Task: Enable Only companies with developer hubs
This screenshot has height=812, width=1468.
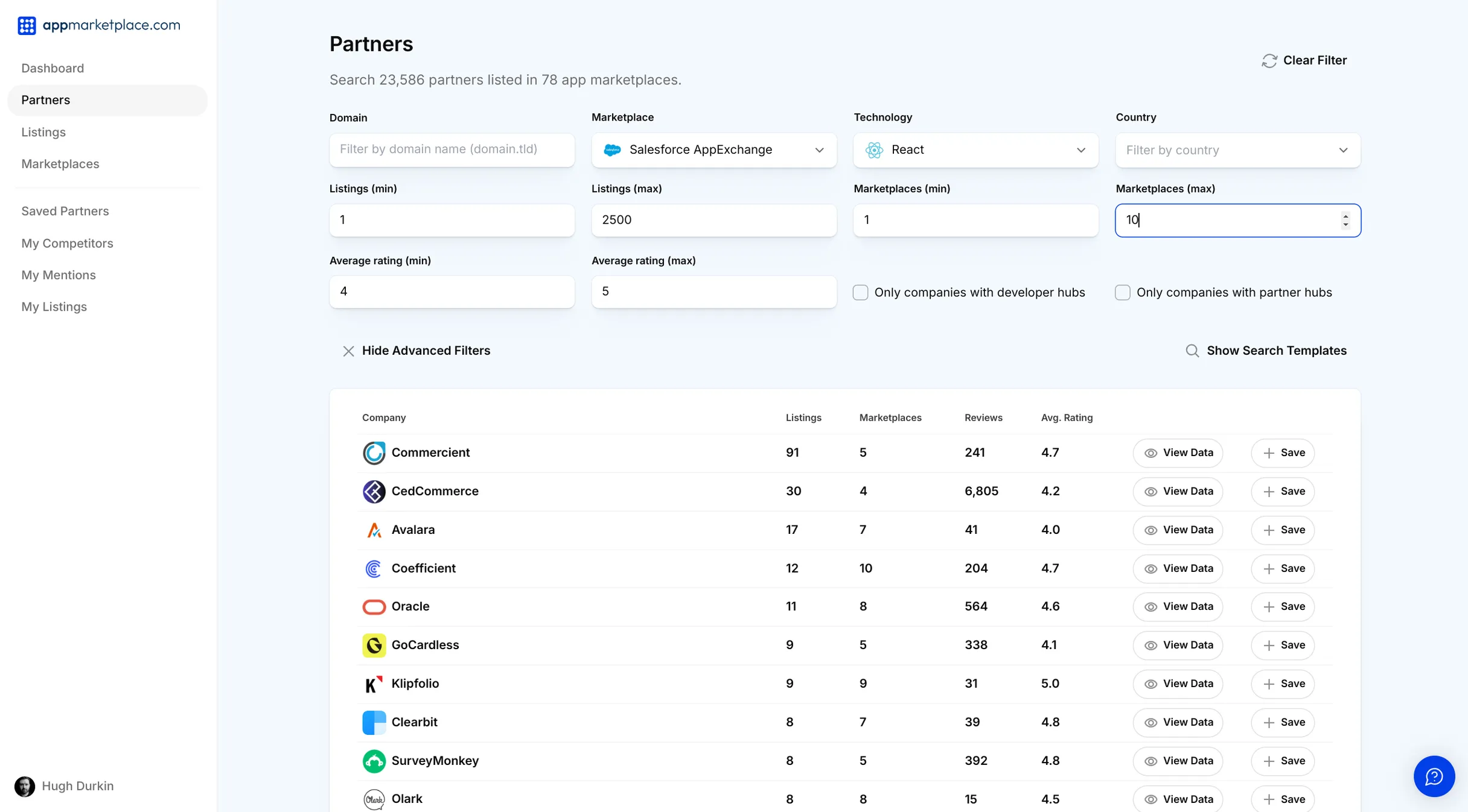Action: pyautogui.click(x=860, y=293)
